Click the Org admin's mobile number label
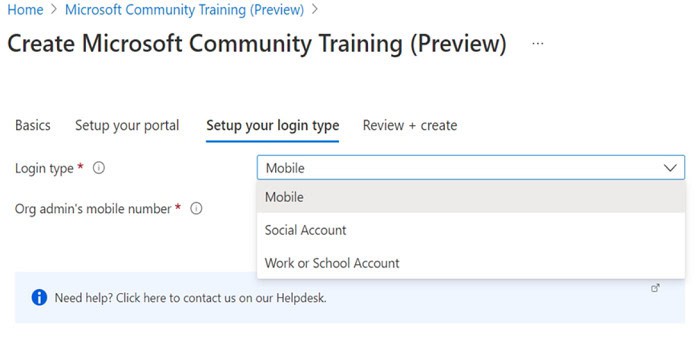Screen dimensions: 700x362 93,208
